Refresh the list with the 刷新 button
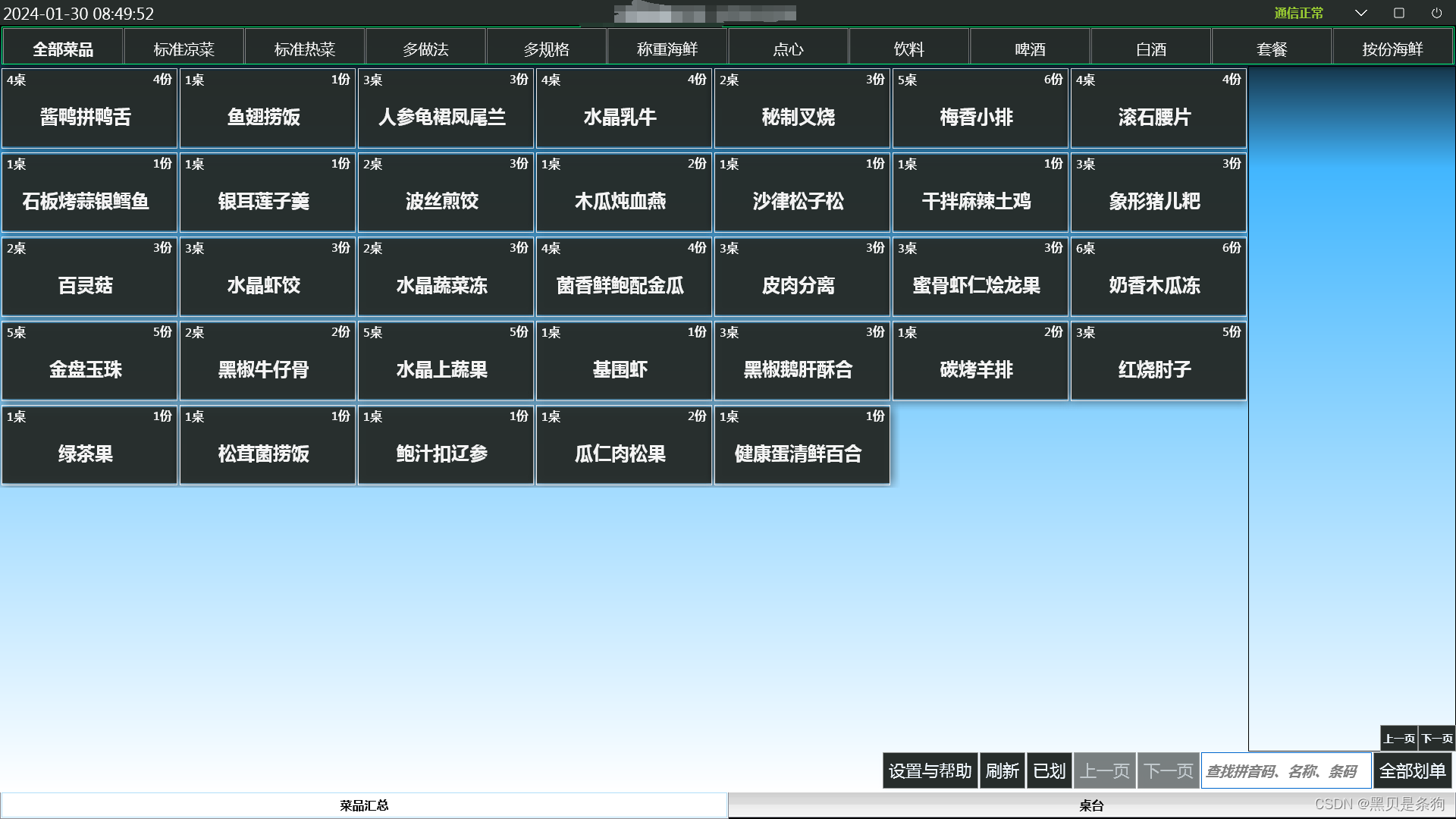The height and width of the screenshot is (819, 1456). tap(1003, 770)
